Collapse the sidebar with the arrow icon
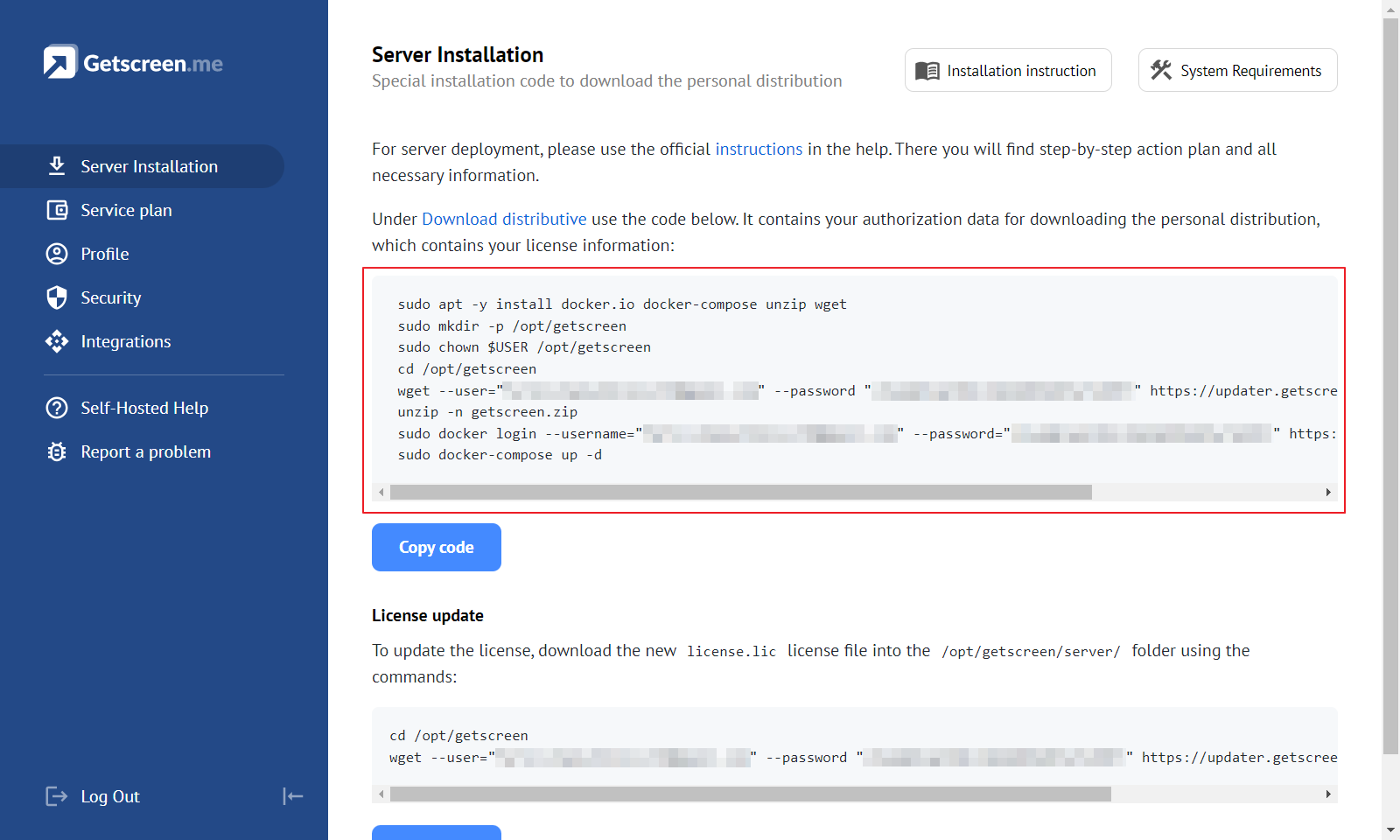Viewport: 1400px width, 840px height. [293, 796]
